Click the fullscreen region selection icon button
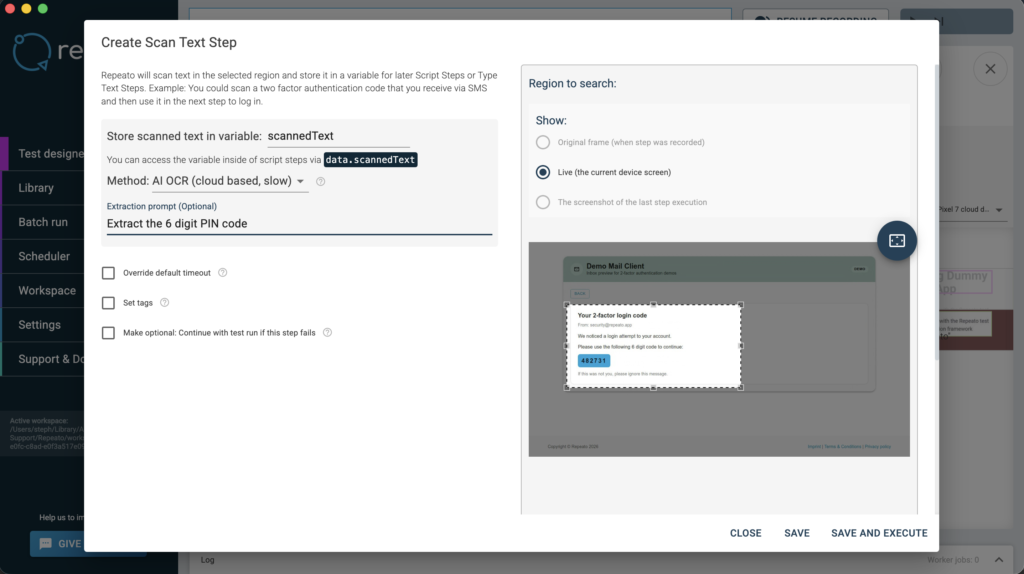Viewport: 1024px width, 574px height. [x=896, y=240]
